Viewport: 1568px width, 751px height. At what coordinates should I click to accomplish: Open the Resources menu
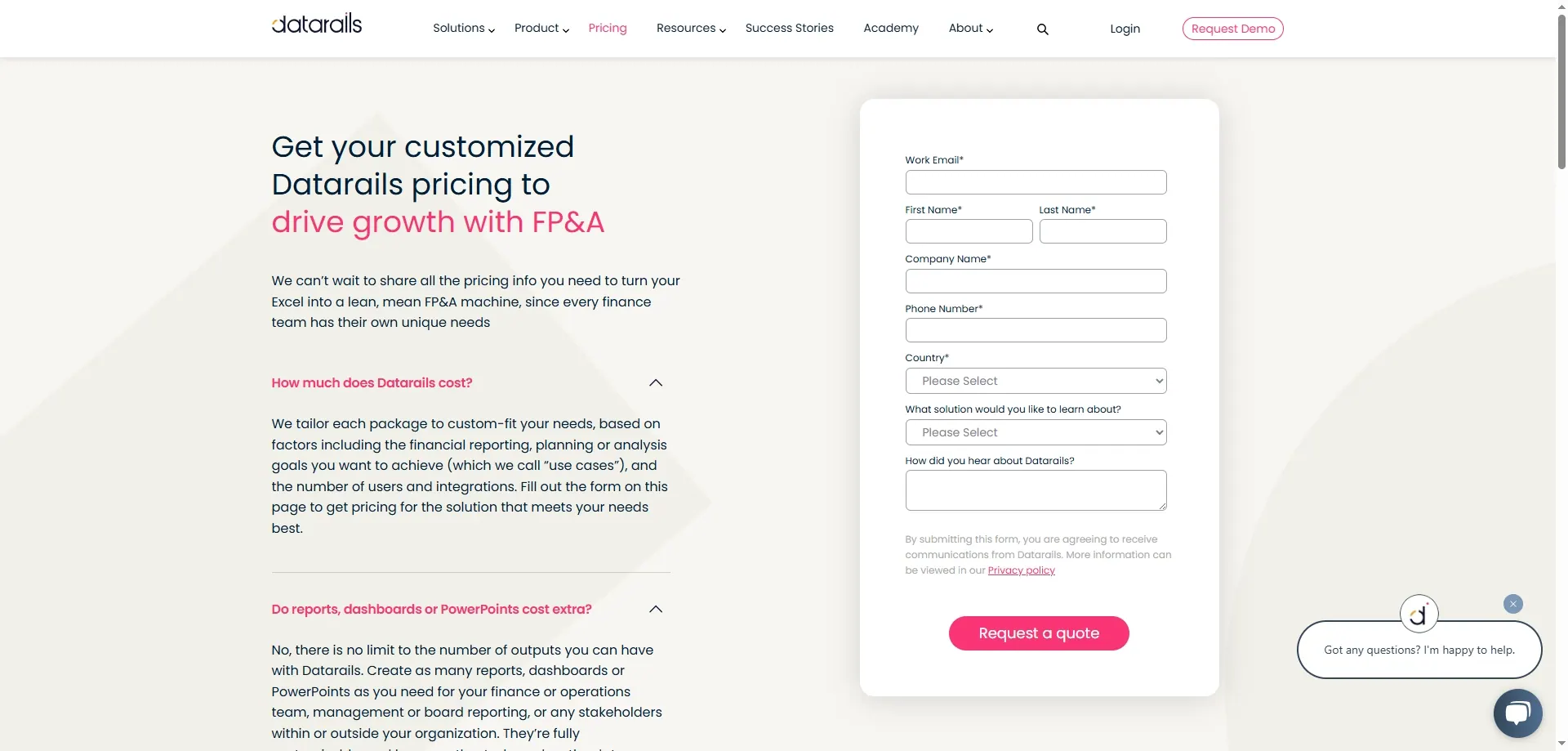click(x=691, y=29)
